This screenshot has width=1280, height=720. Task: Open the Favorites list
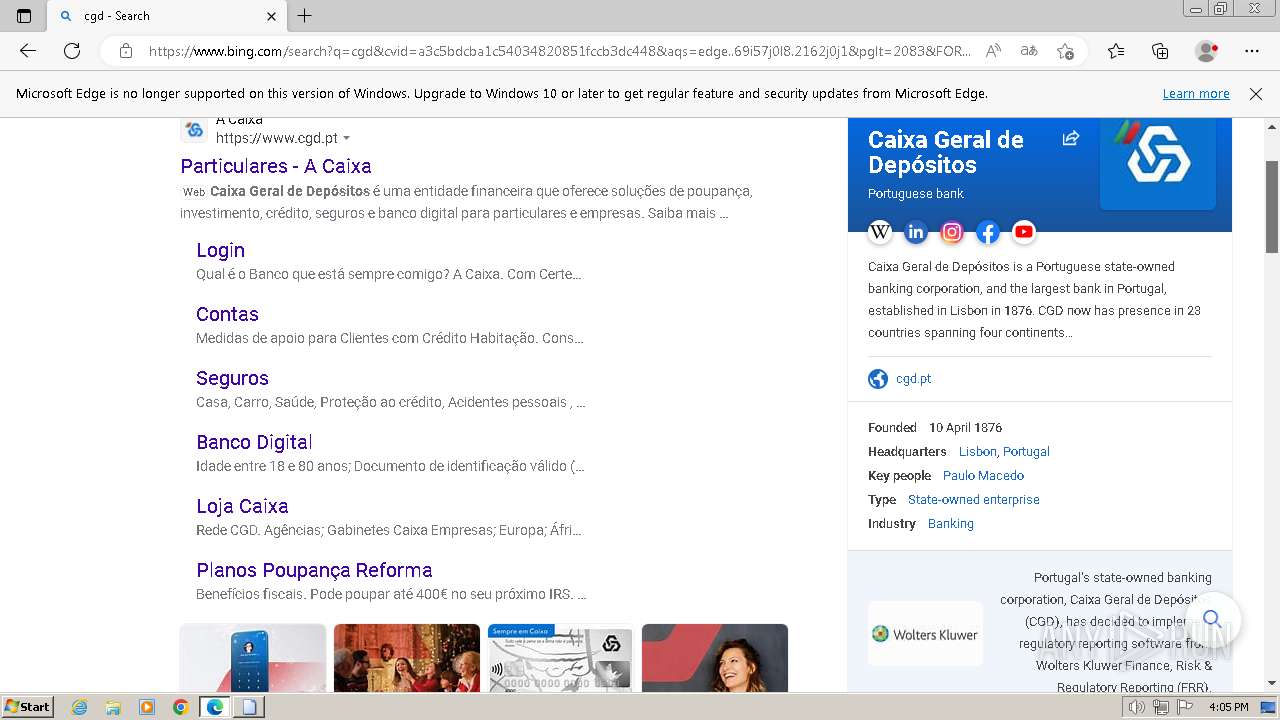point(1116,51)
